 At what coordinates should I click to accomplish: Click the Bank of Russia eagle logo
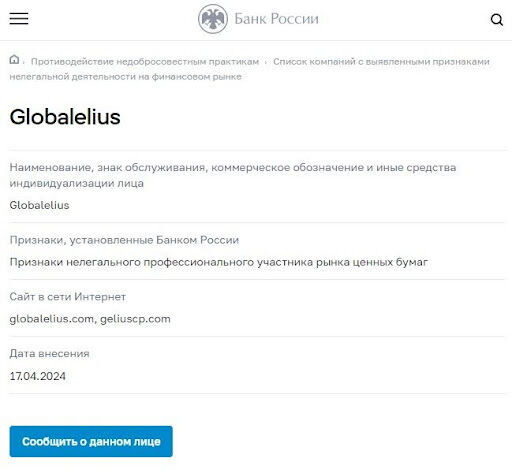point(213,19)
